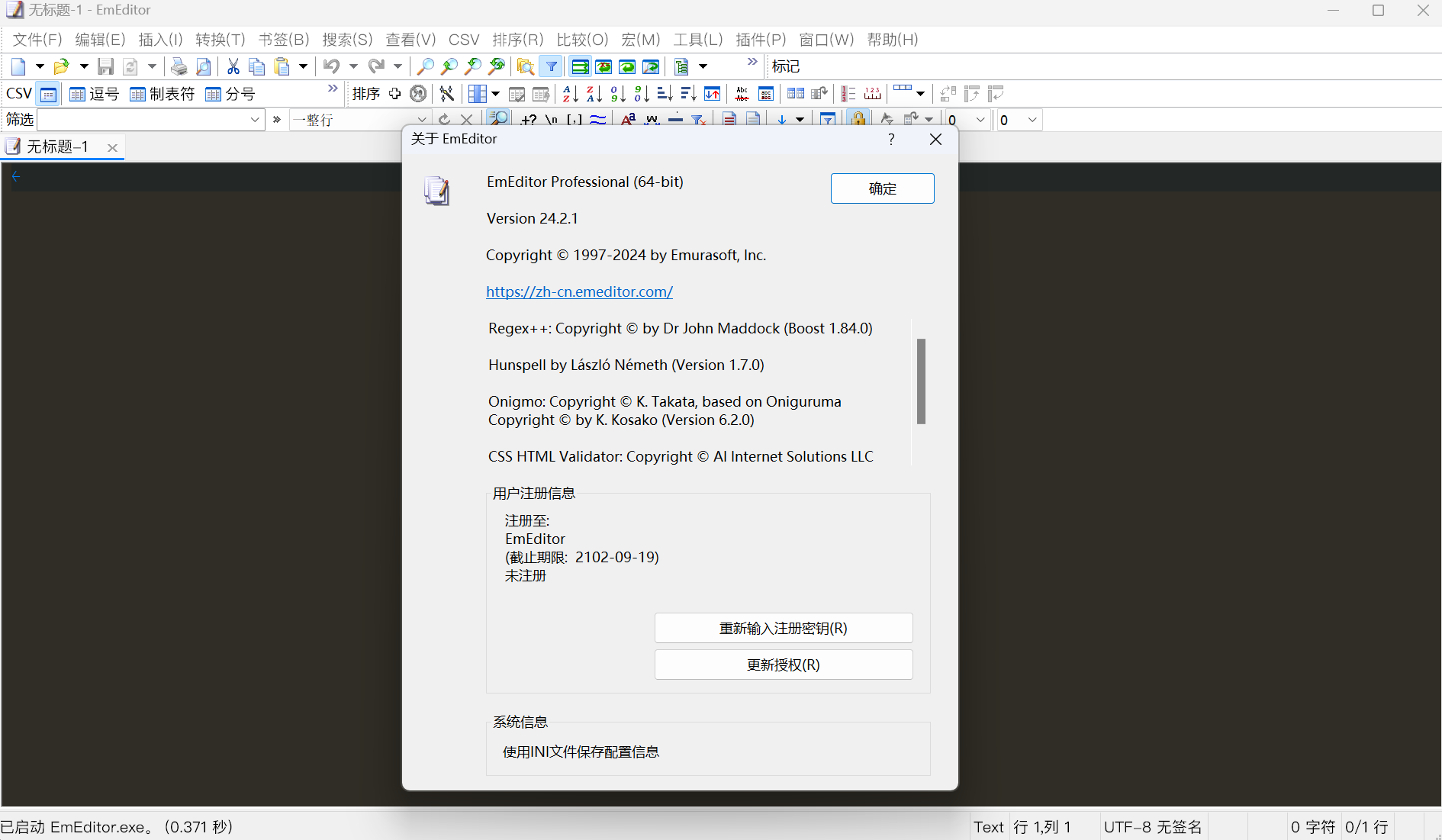Viewport: 1442px width, 840px height.
Task: Select the 制表符 tab-separated mode
Action: [163, 94]
